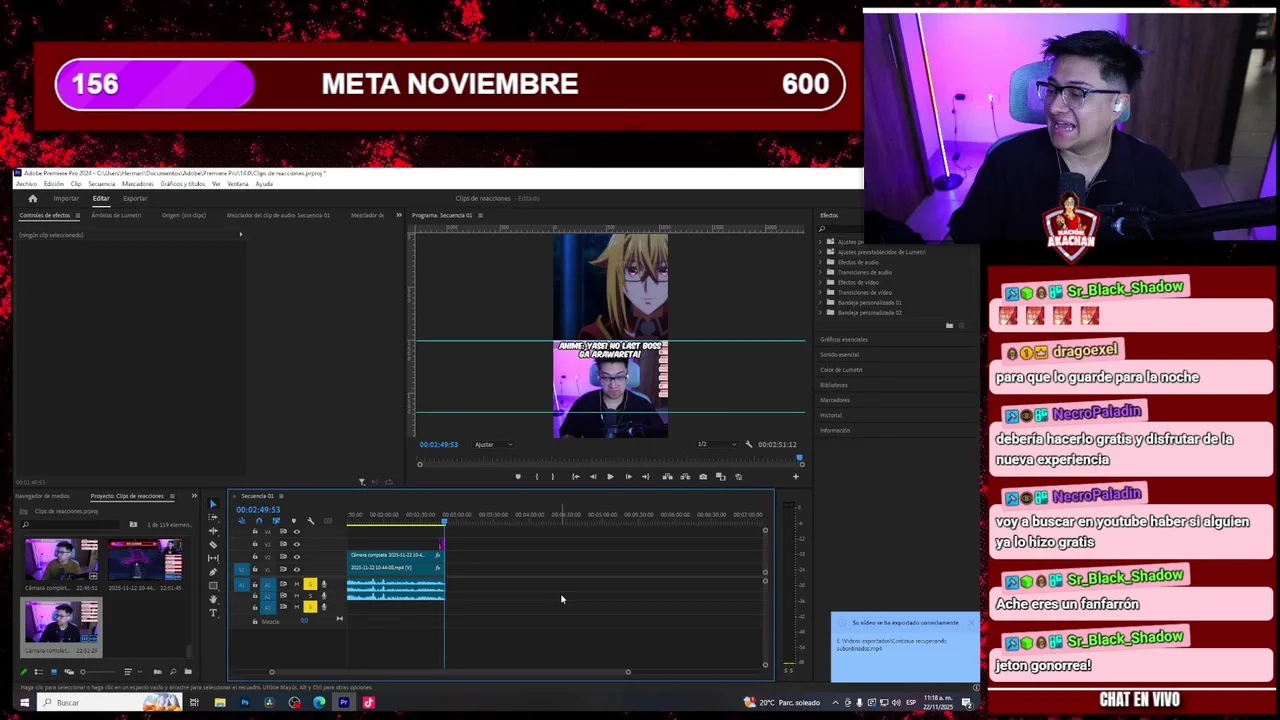Toggle V3 track output eye
This screenshot has width=1280, height=720.
pos(296,544)
